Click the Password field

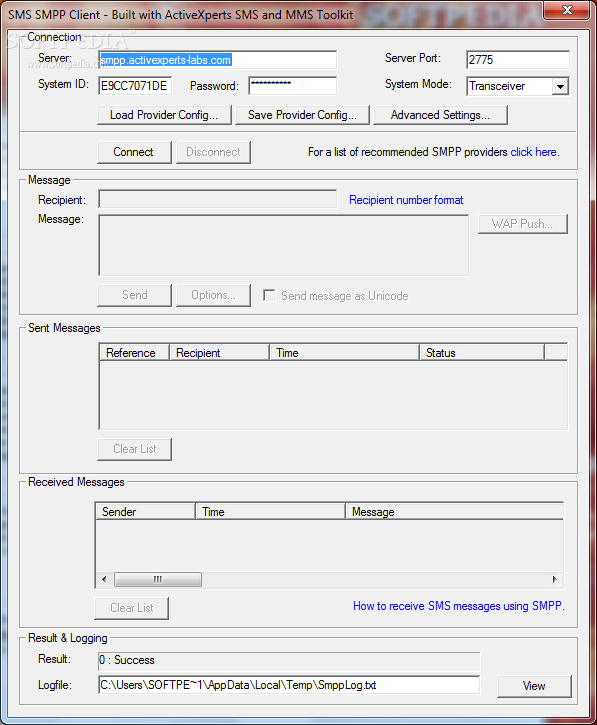[292, 86]
